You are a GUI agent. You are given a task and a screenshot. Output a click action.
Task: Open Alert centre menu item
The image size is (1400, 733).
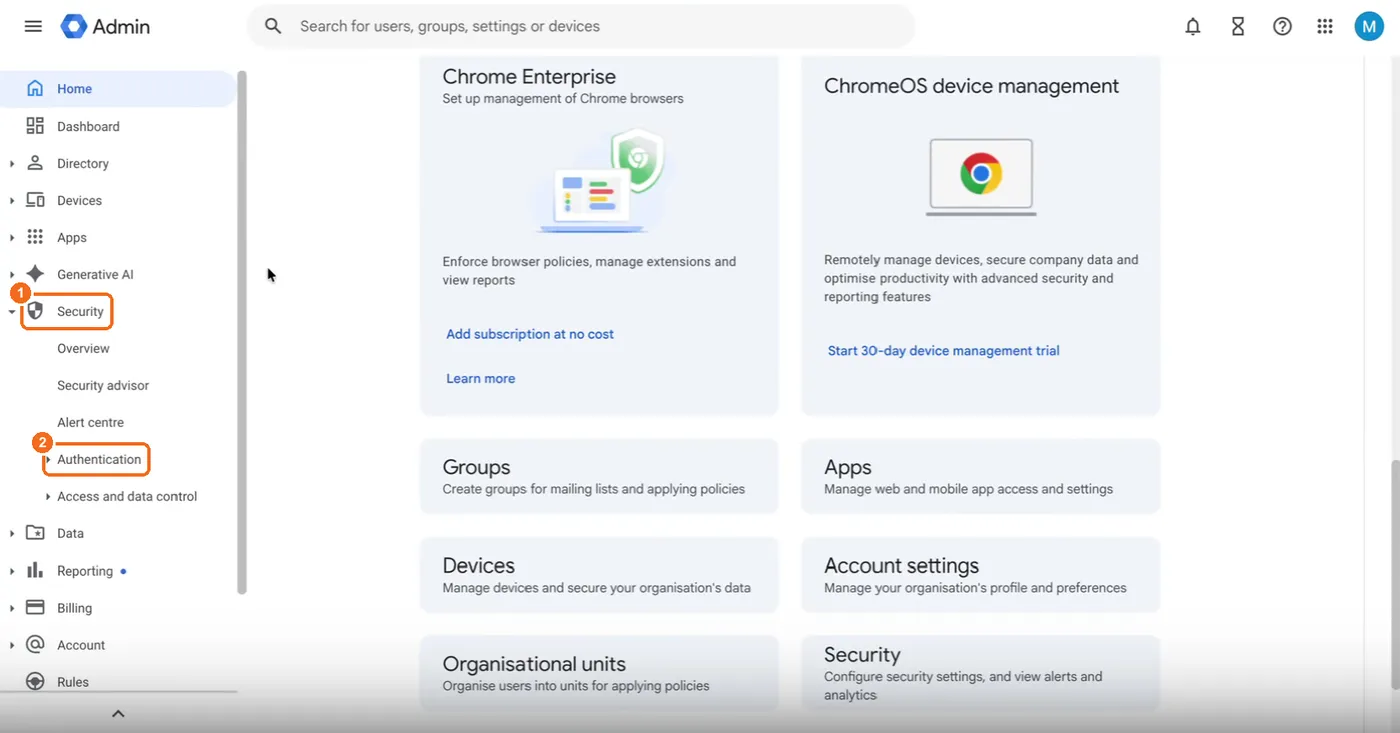pos(90,423)
